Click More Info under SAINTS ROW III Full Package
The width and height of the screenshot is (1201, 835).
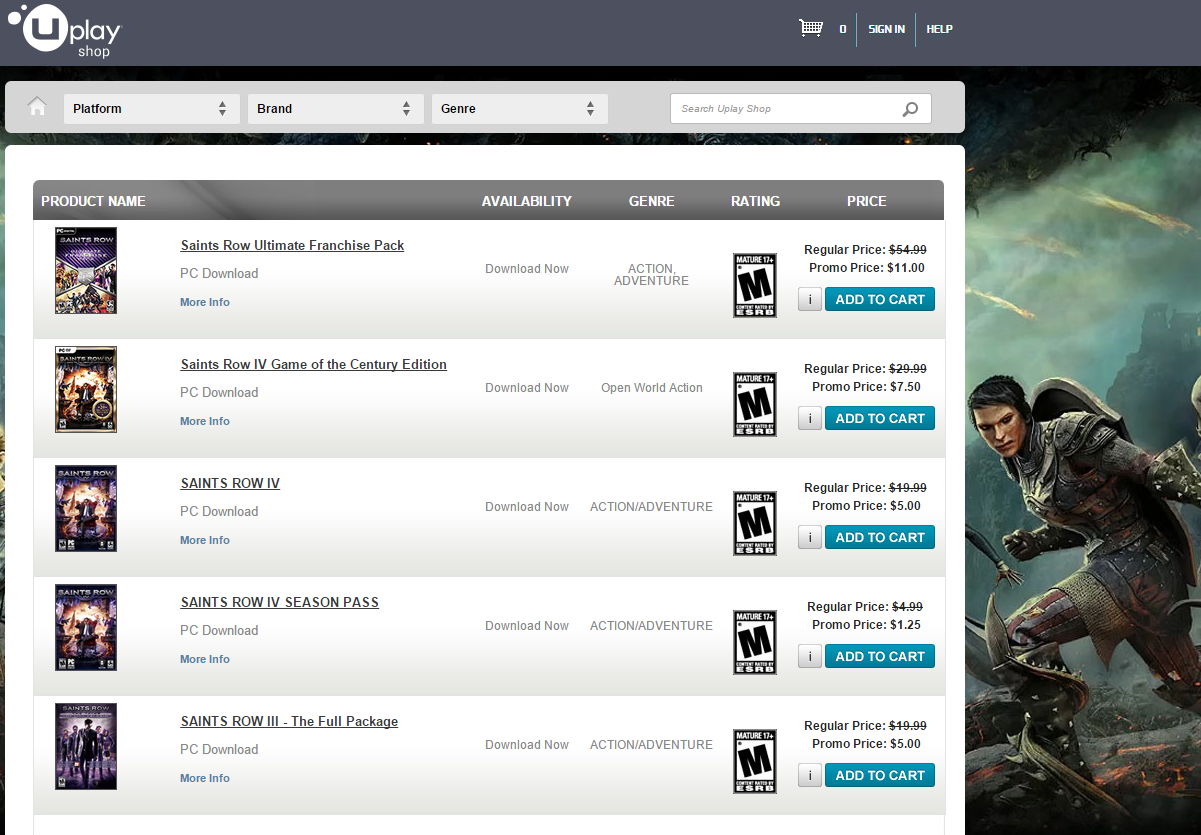pyautogui.click(x=205, y=778)
